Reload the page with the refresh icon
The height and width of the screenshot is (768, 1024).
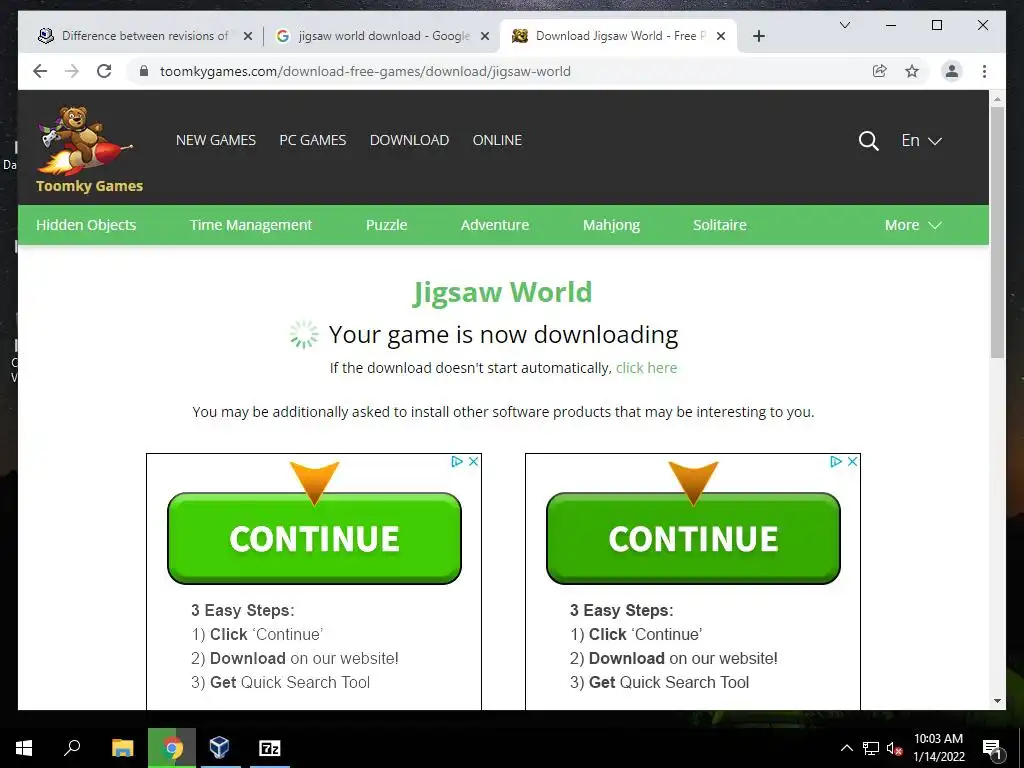click(104, 71)
